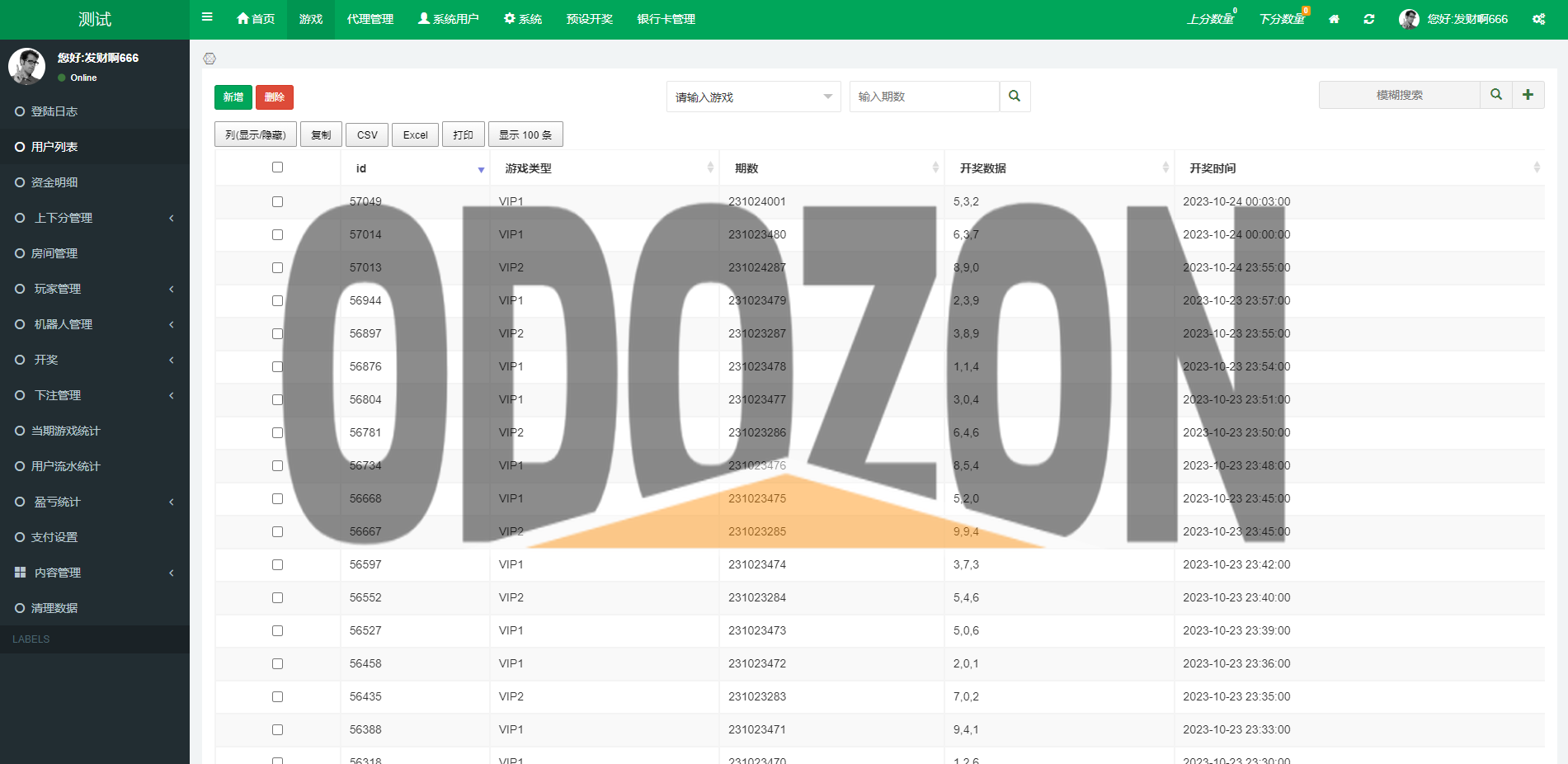Viewport: 1568px width, 764px height.
Task: Open the header gears settings icon
Action: [1539, 19]
